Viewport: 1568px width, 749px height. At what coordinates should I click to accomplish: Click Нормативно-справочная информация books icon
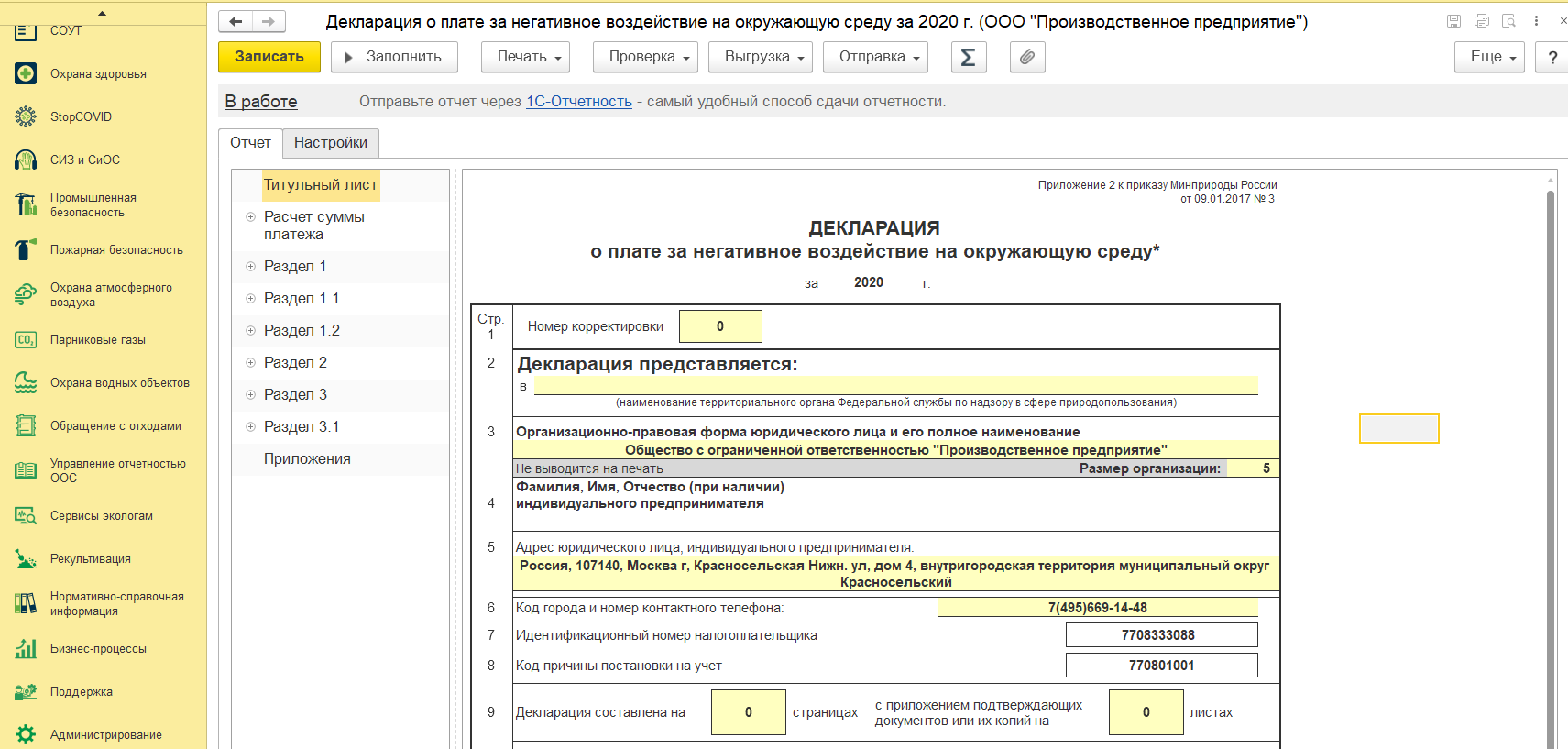(26, 603)
